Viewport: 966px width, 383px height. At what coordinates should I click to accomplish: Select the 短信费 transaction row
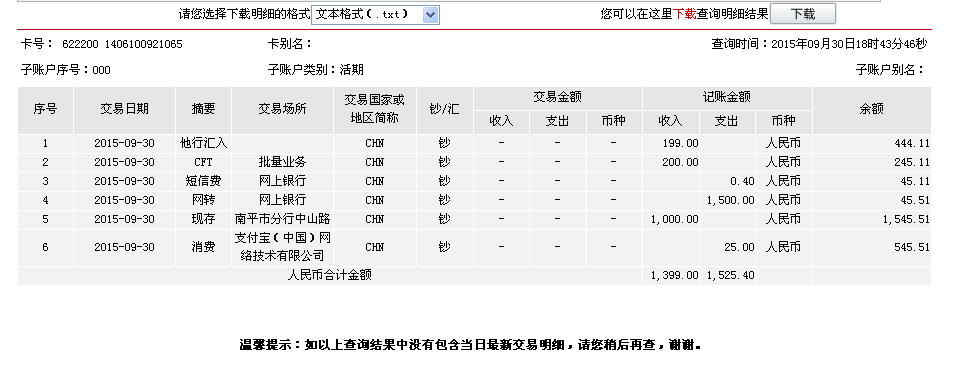coord(474,182)
